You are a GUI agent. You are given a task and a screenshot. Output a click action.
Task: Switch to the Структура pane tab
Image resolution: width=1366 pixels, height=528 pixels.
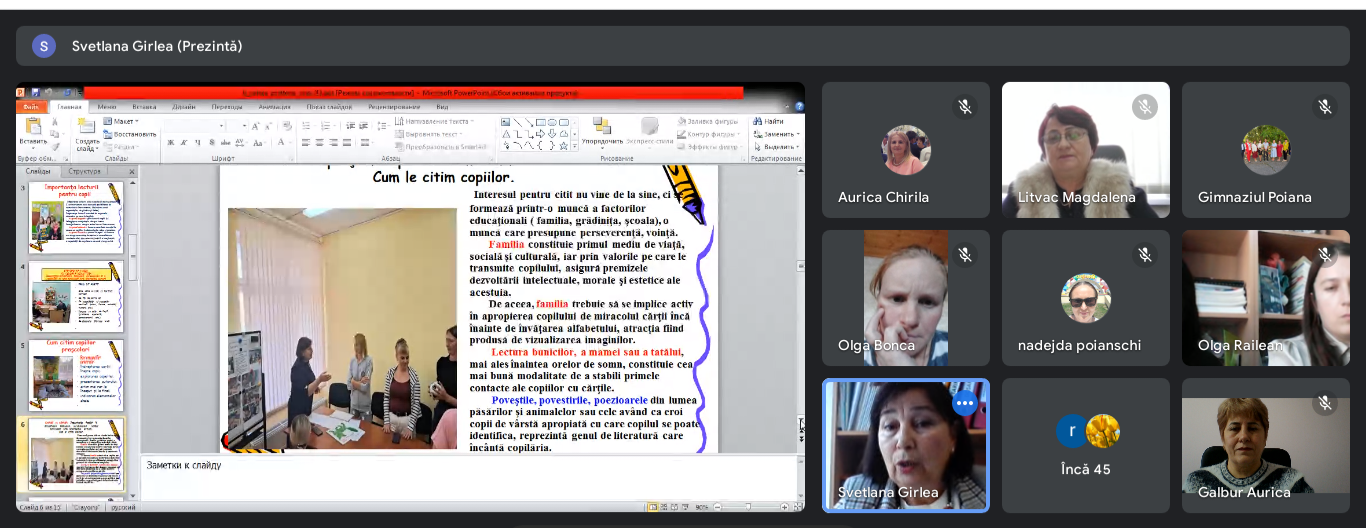[x=84, y=171]
